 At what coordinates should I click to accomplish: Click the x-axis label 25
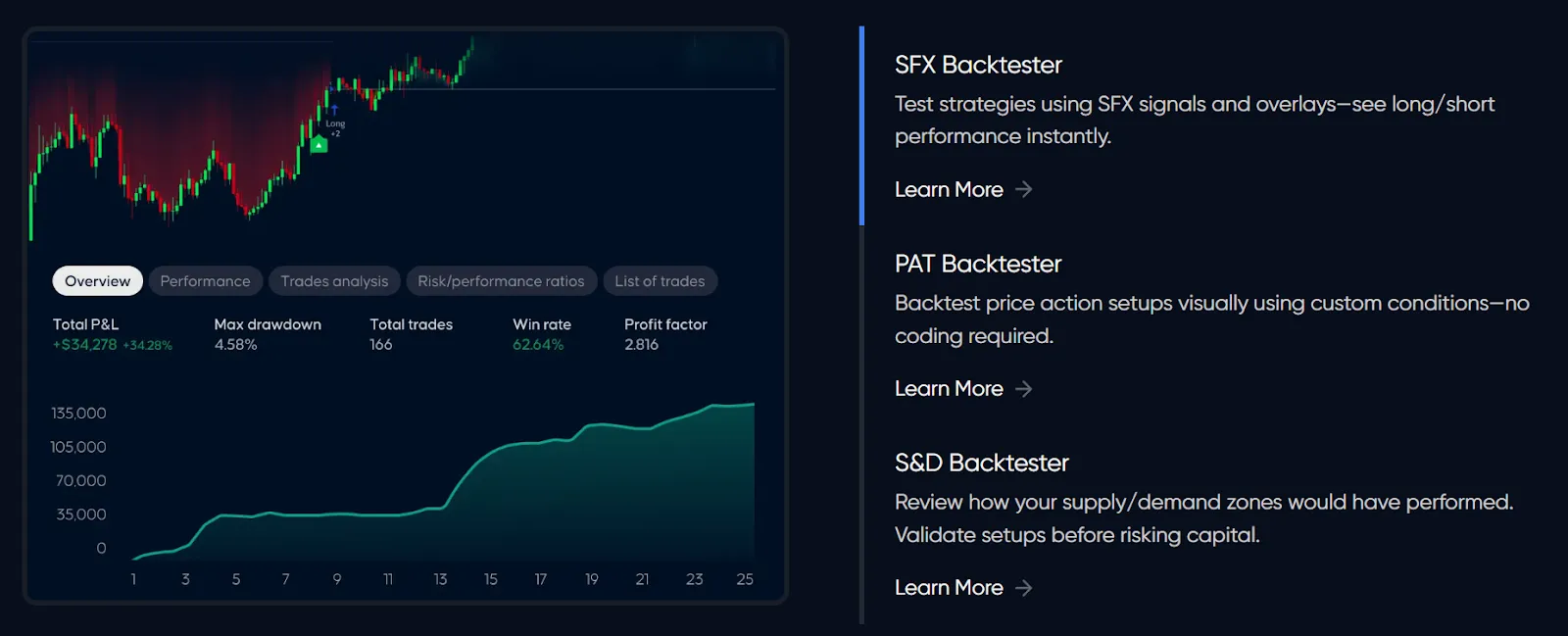point(745,579)
